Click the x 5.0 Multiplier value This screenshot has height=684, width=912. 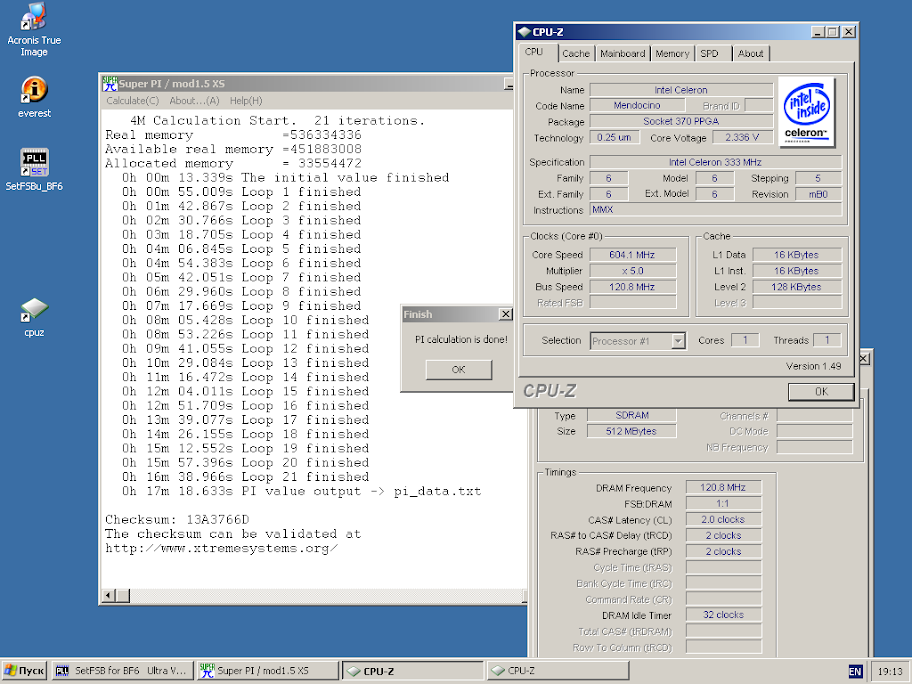point(632,270)
